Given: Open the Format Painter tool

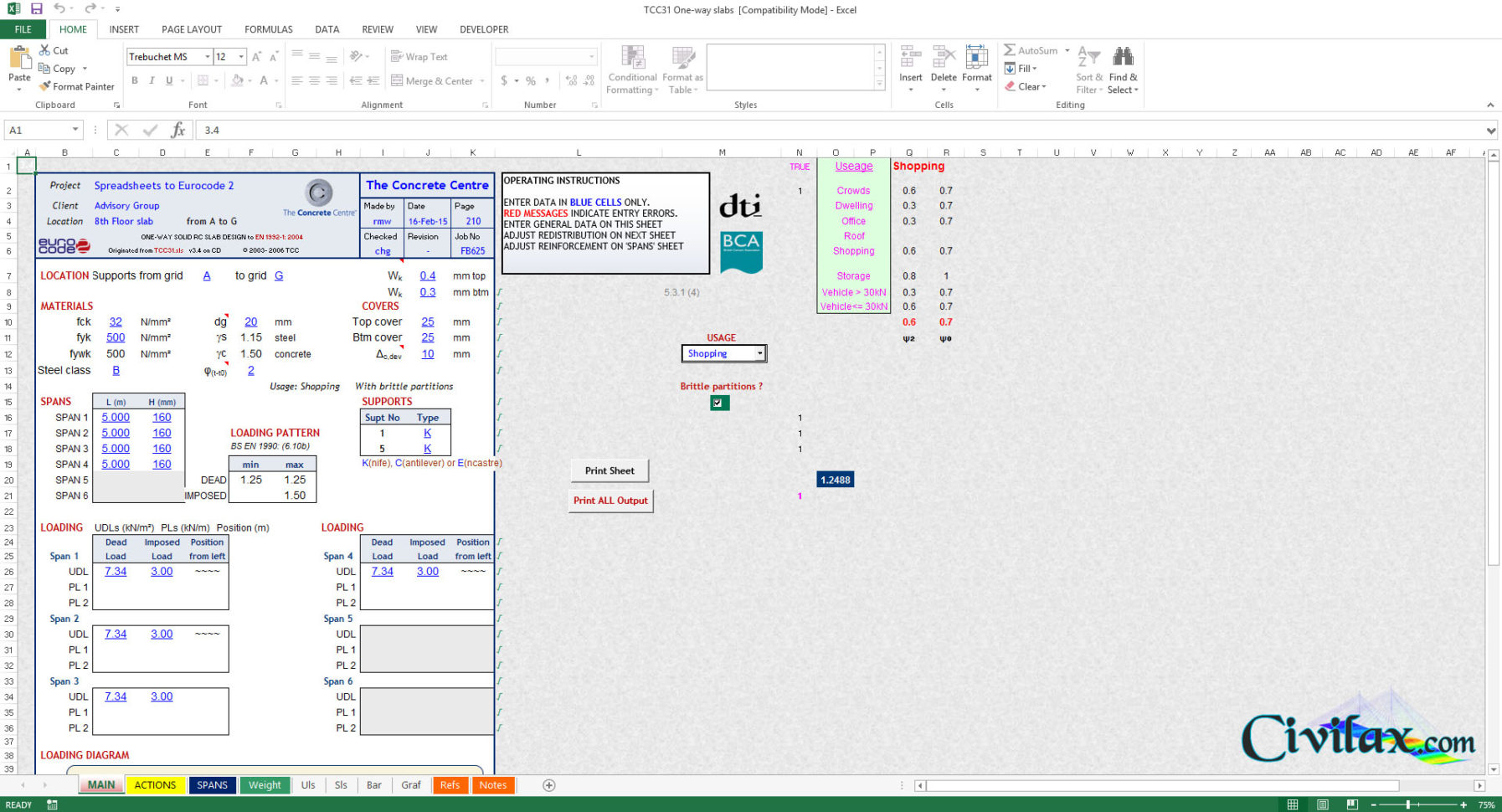Looking at the screenshot, I should [76, 86].
